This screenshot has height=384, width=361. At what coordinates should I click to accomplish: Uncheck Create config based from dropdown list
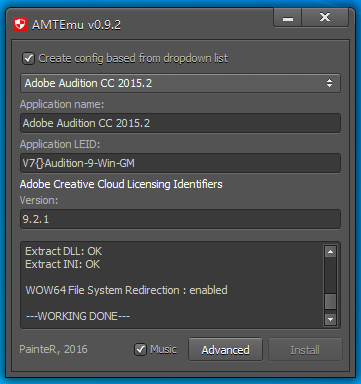coord(28,59)
